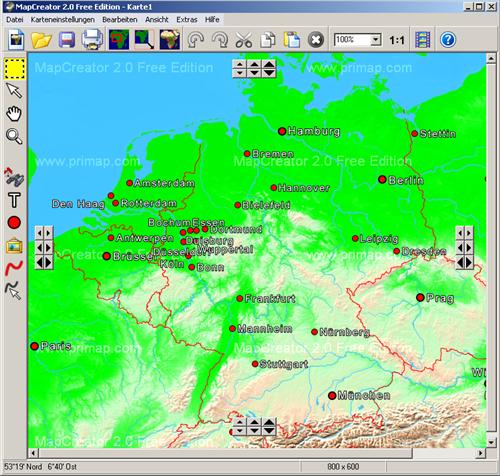This screenshot has width=500, height=476.
Task: Click largest down arrow on bottom map edge
Action: pyautogui.click(x=269, y=431)
